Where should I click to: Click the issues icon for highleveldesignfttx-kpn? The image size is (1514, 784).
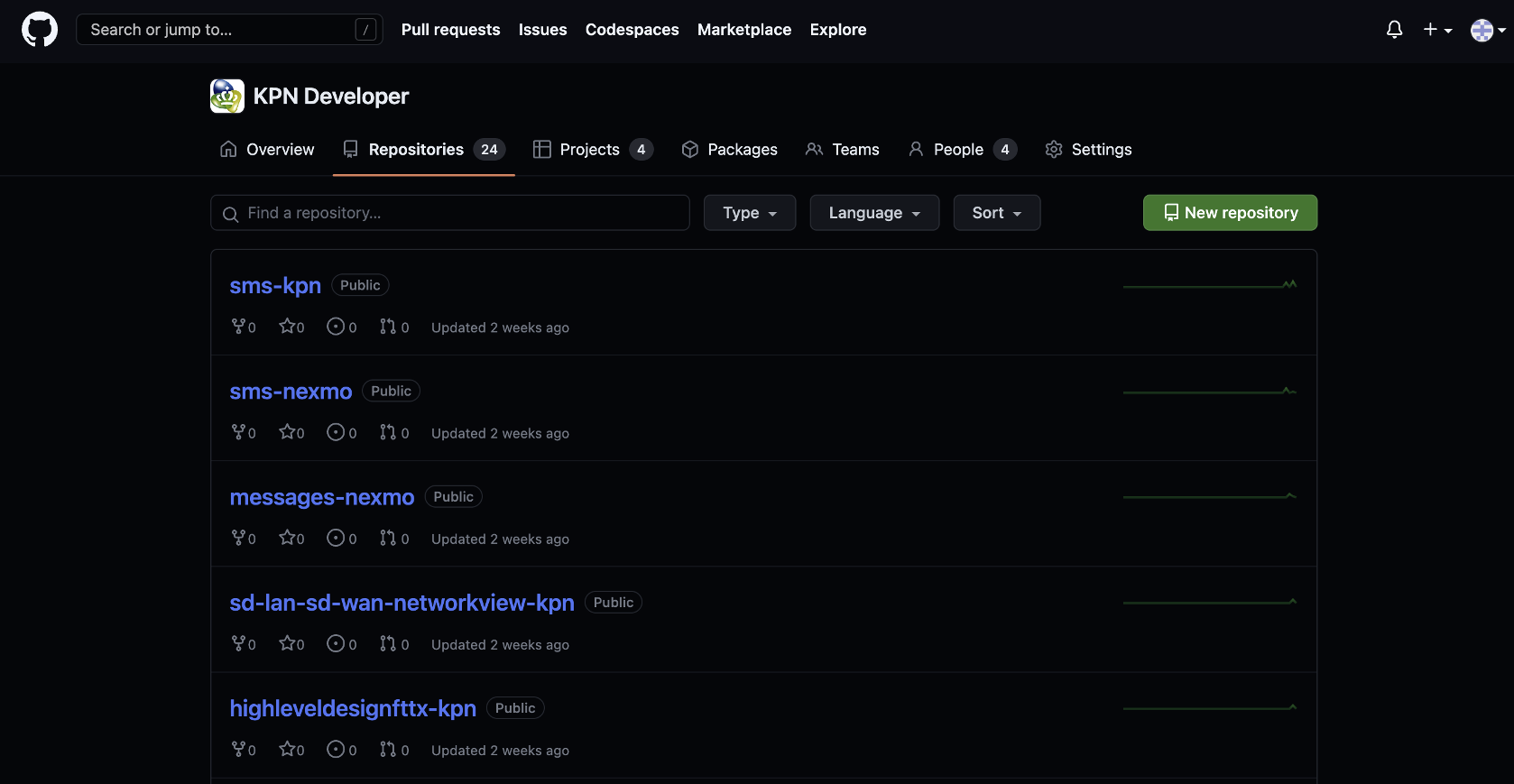tap(336, 749)
